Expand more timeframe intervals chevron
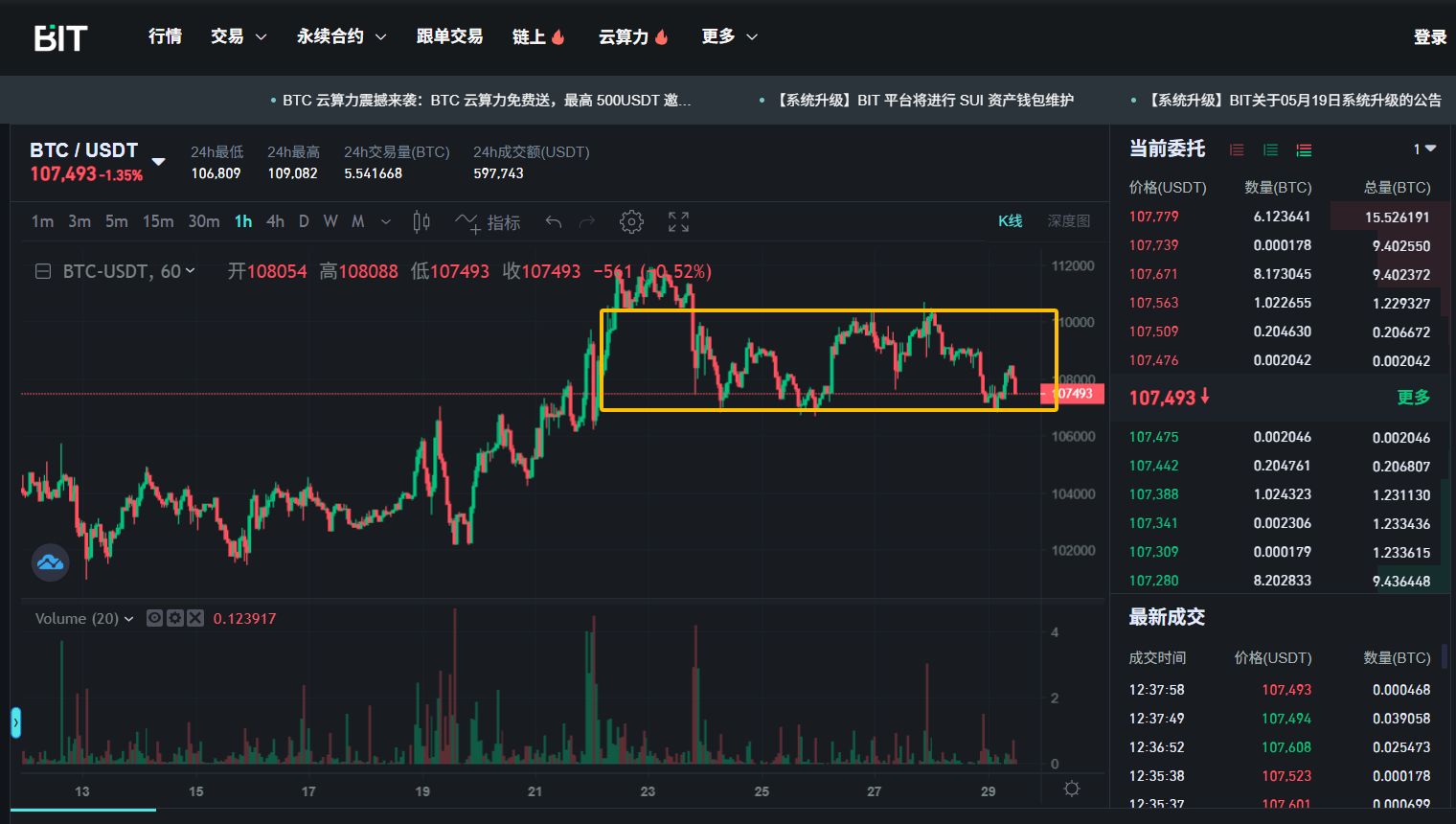Screen dimensions: 1456x824 coord(386,222)
